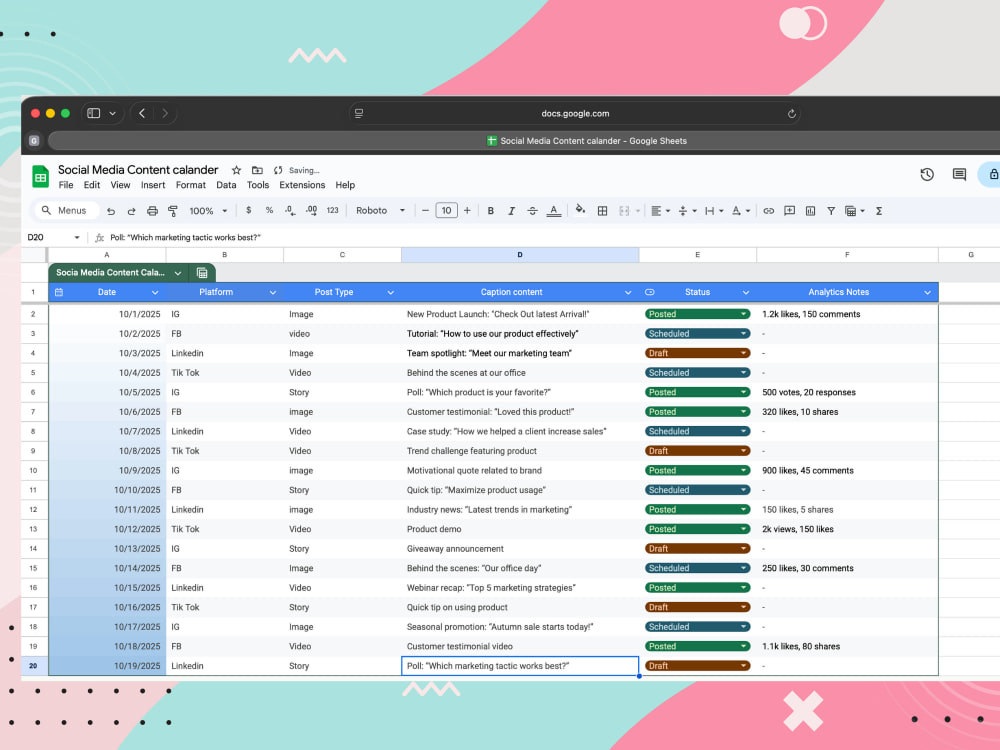Toggle strikethrough formatting
Screen dimensions: 1000x750
[x=532, y=211]
